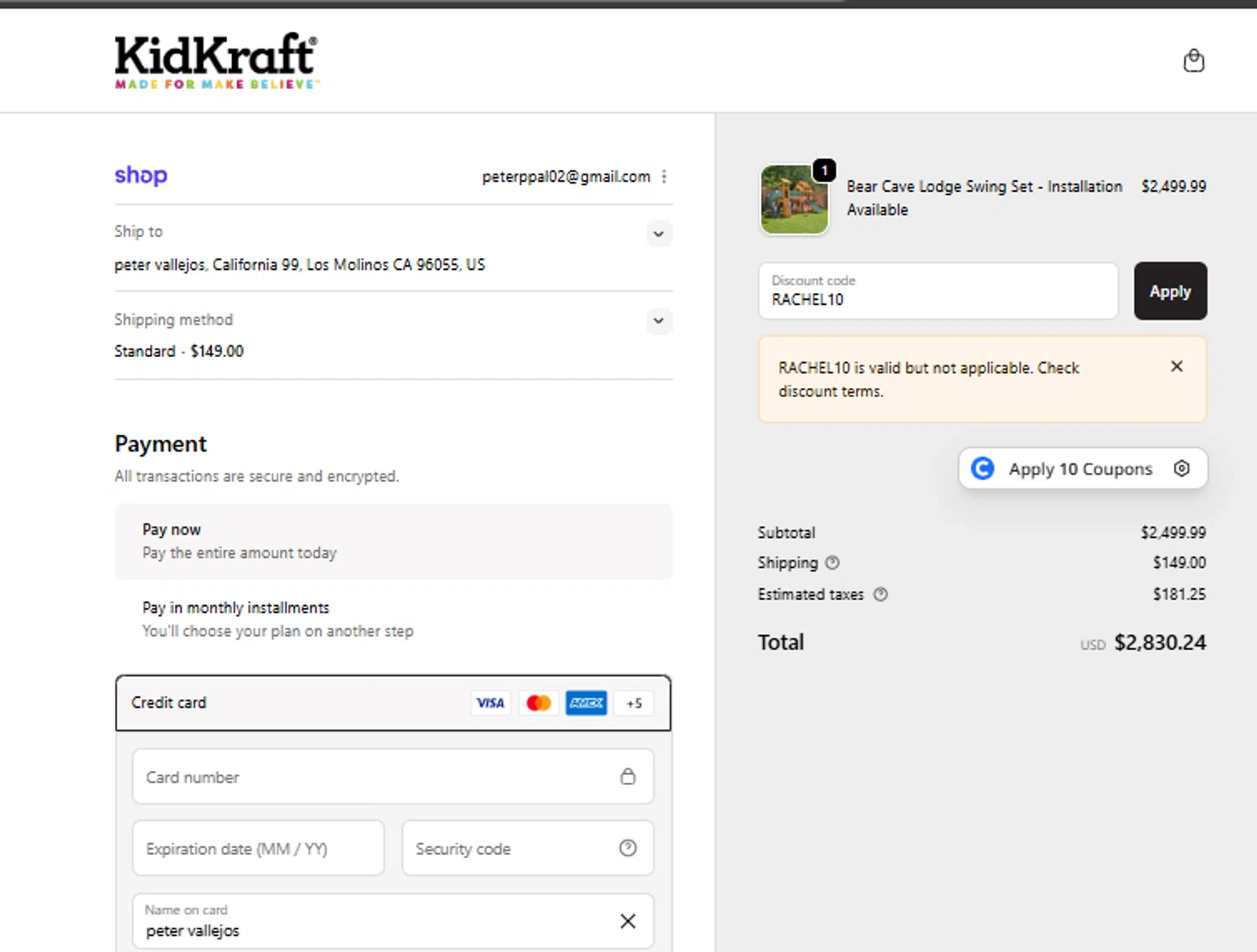
Task: Clear the Name on card field
Action: pos(628,921)
